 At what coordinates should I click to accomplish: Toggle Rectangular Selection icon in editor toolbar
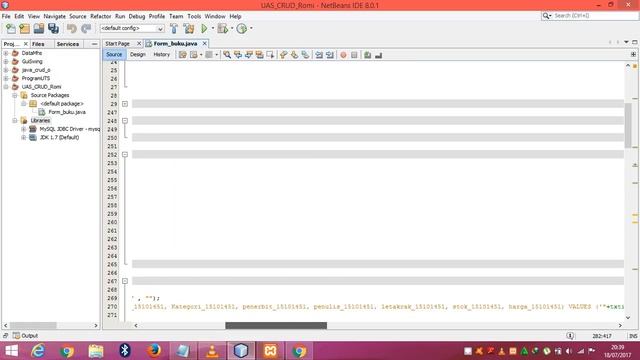(270, 55)
